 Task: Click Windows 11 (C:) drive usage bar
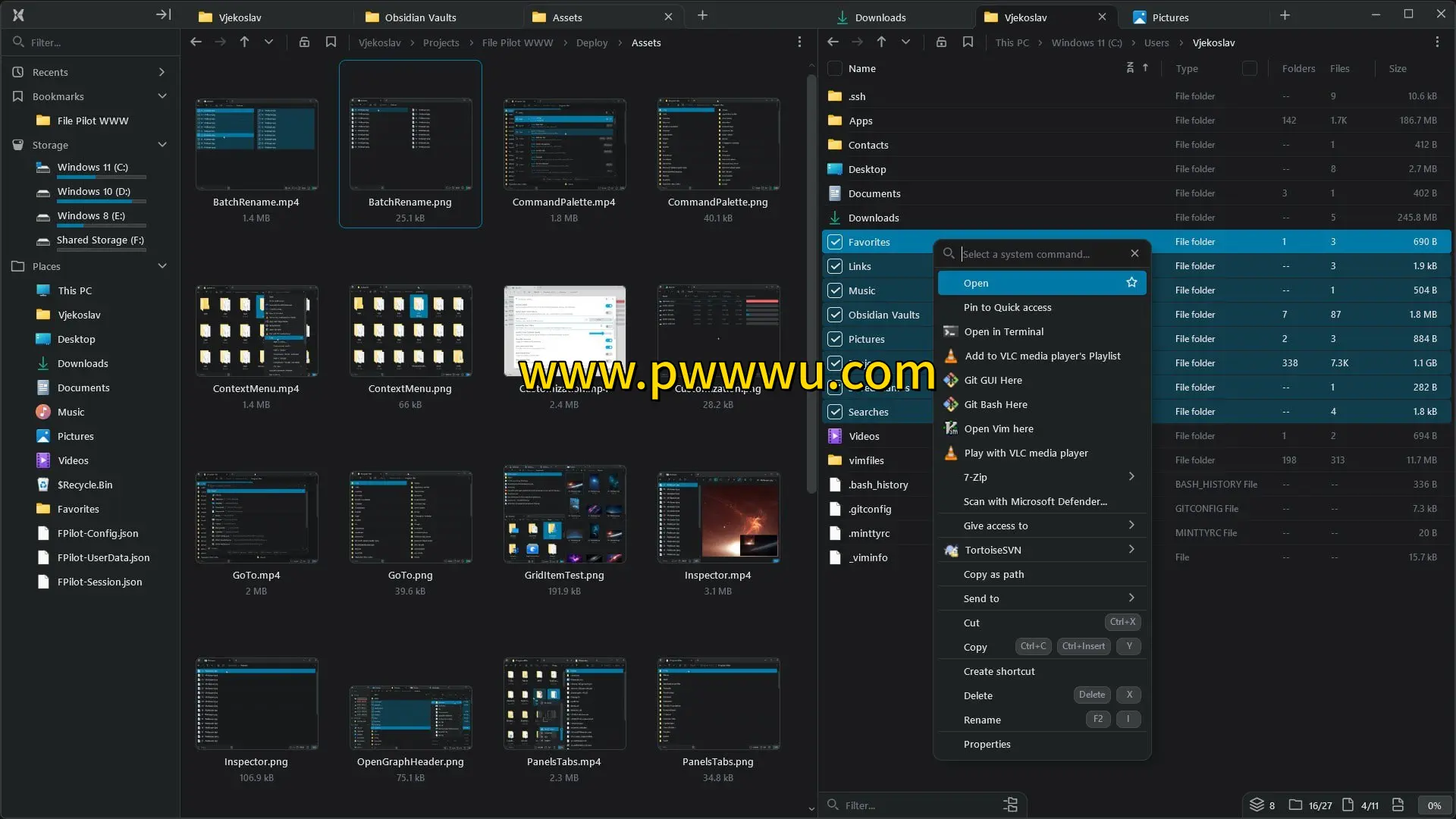pyautogui.click(x=102, y=177)
